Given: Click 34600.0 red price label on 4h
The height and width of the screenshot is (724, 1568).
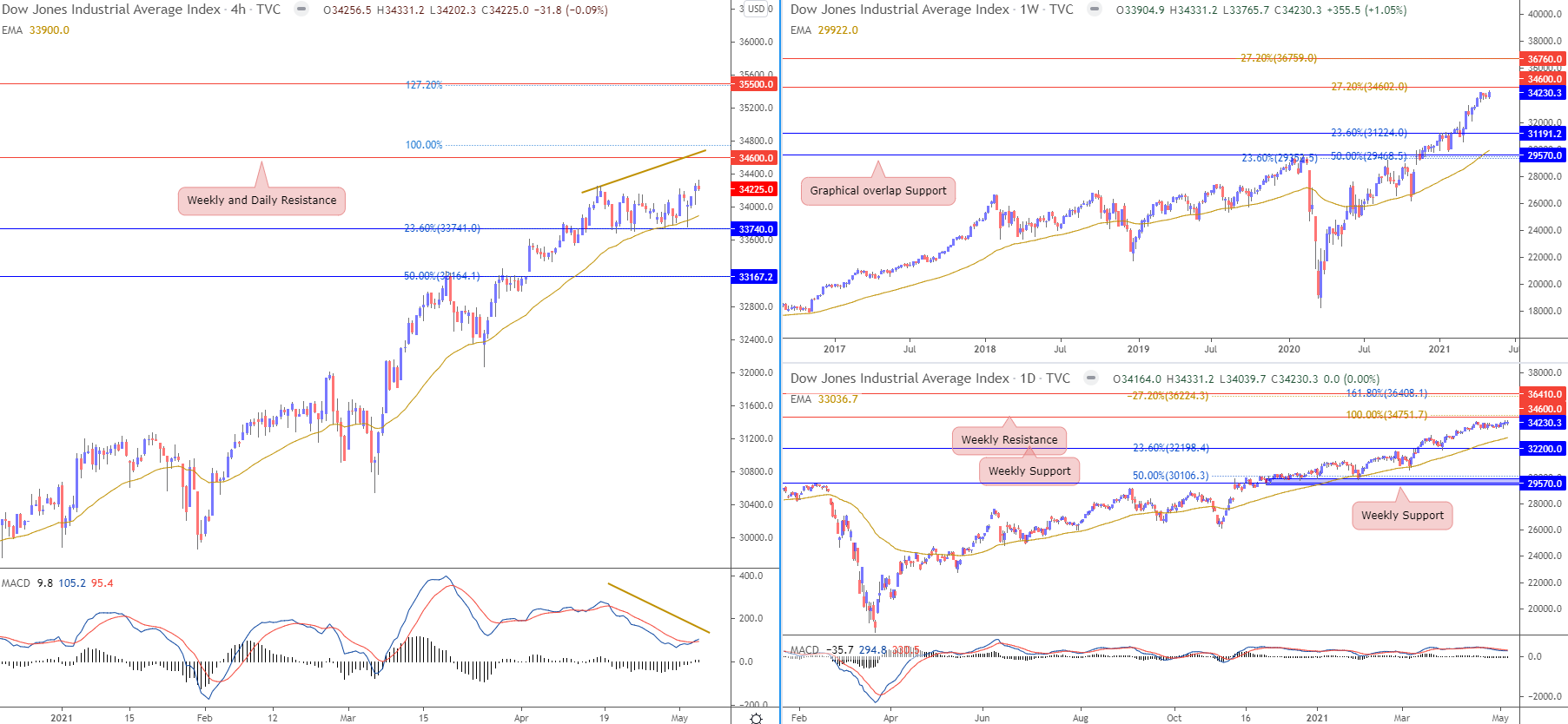Looking at the screenshot, I should [756, 158].
